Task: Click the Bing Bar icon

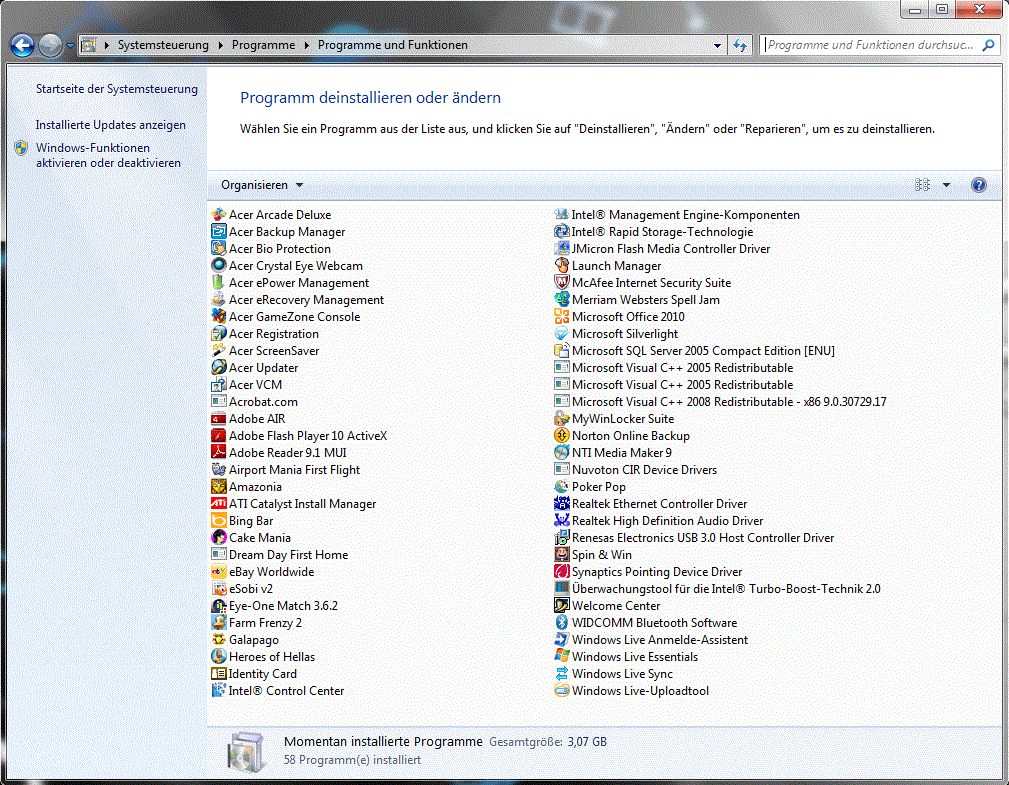Action: click(219, 521)
